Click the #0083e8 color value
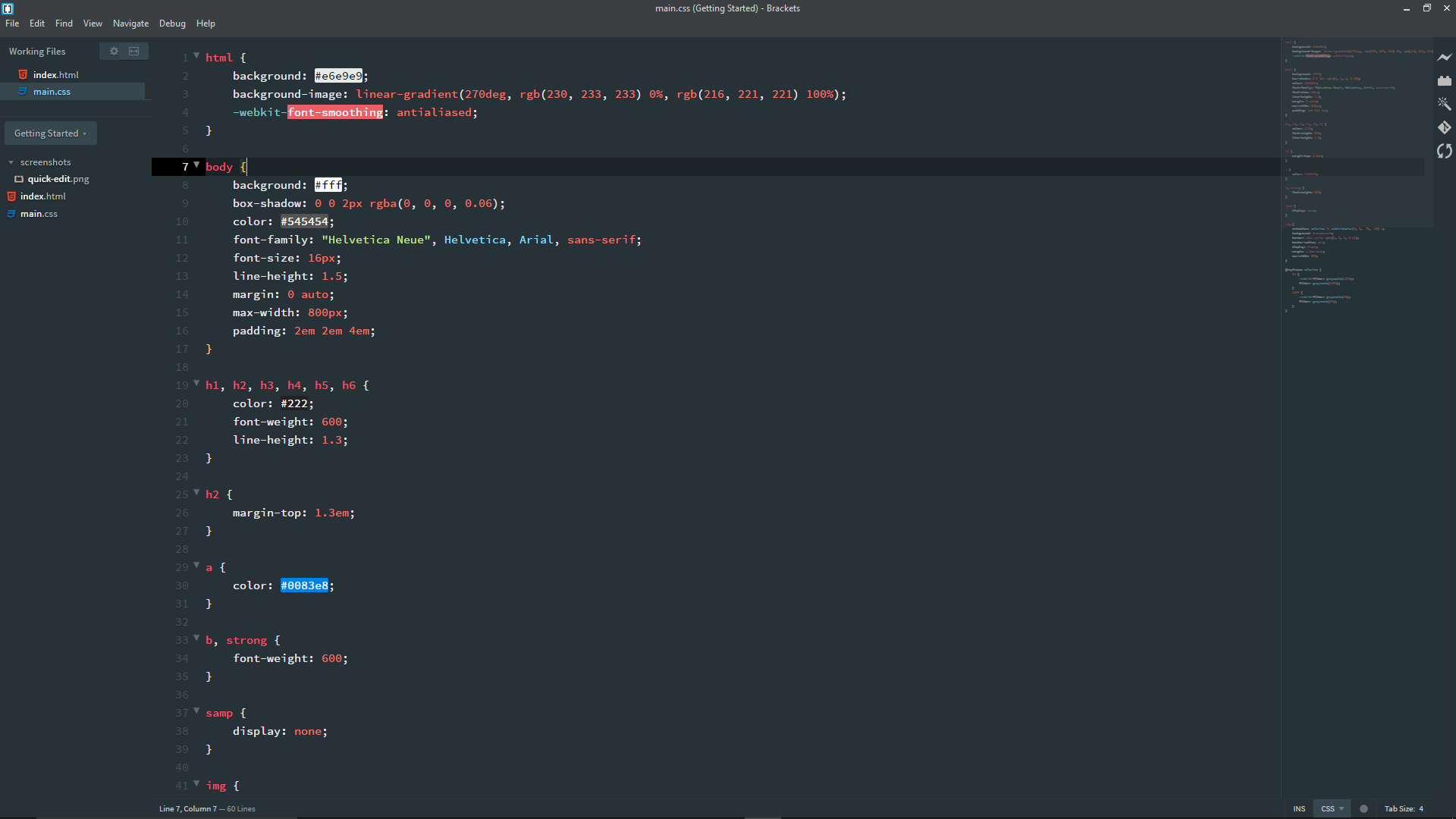 (304, 585)
